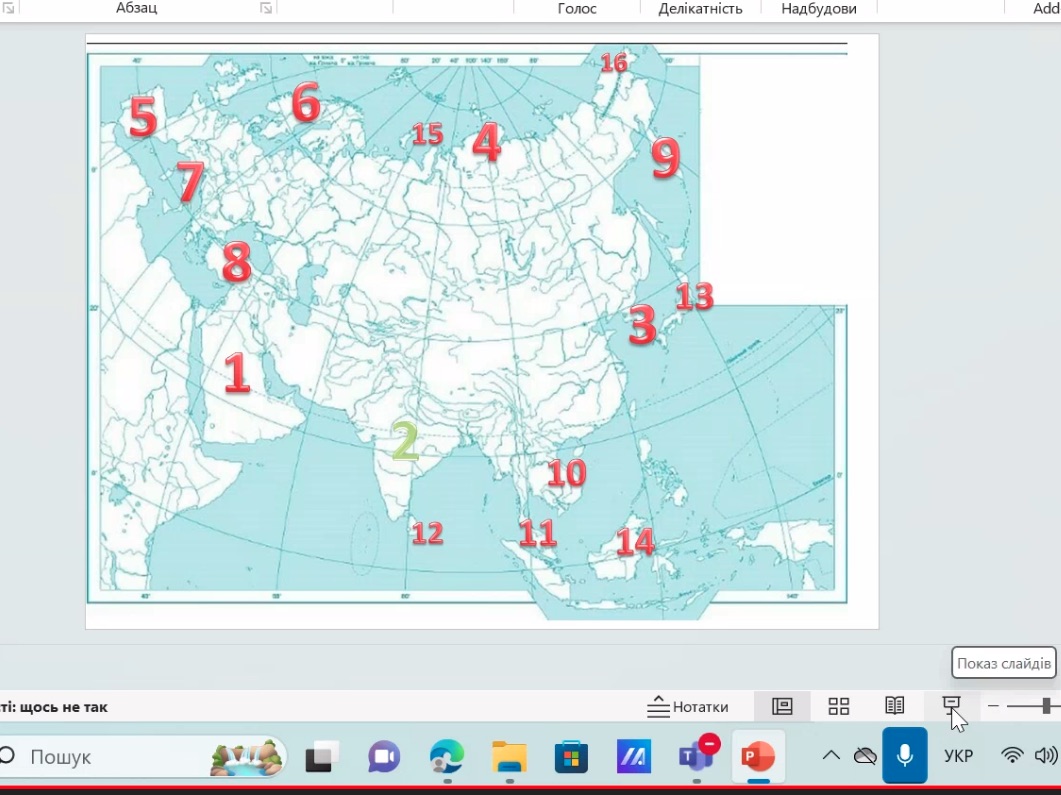Screen dimensions: 1061x795
Task: Open Slide Sorter view
Action: click(x=838, y=706)
